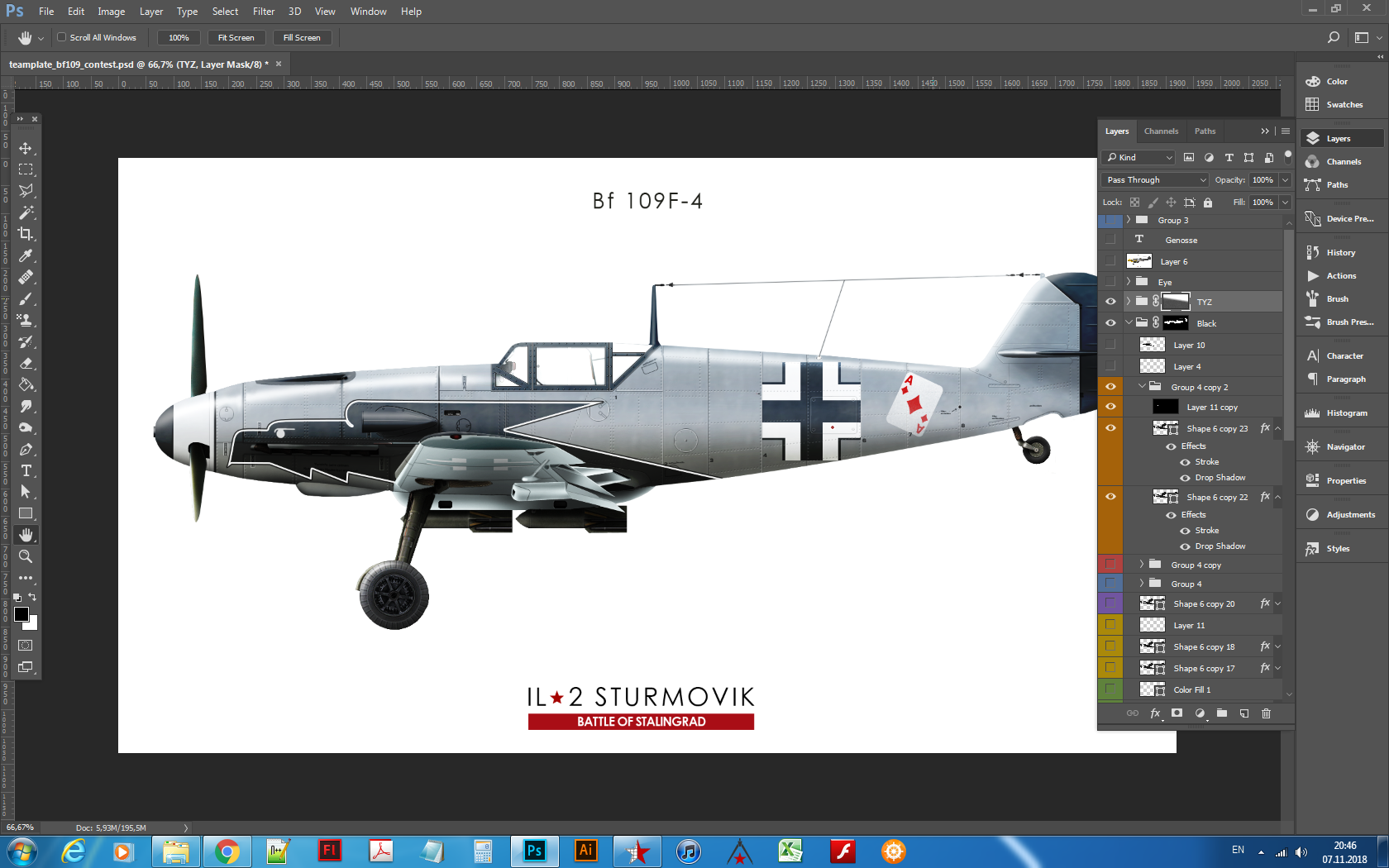The width and height of the screenshot is (1389, 868).
Task: Select the Eyedropper tool
Action: point(26,255)
